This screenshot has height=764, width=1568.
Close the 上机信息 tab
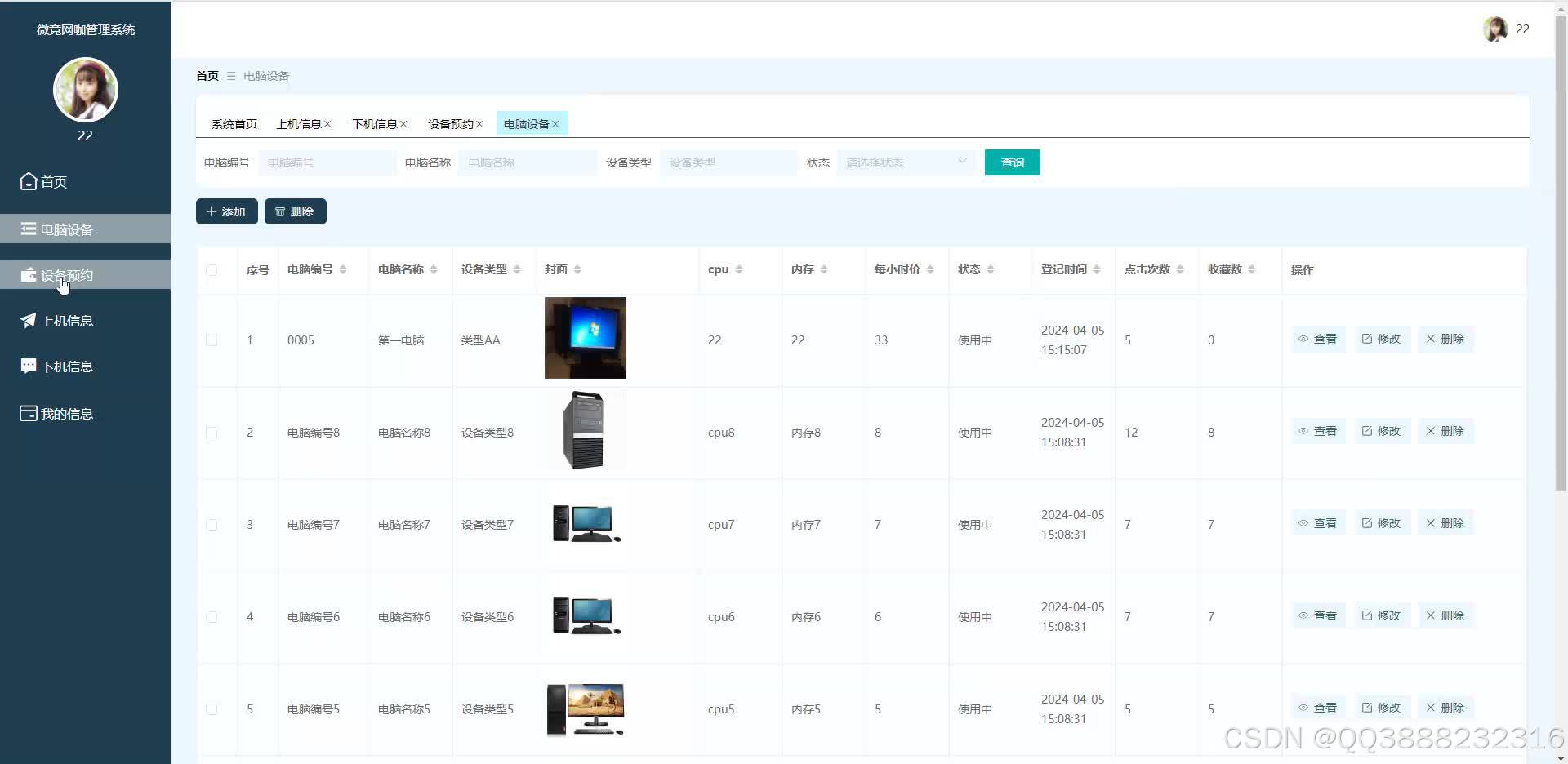click(x=327, y=124)
